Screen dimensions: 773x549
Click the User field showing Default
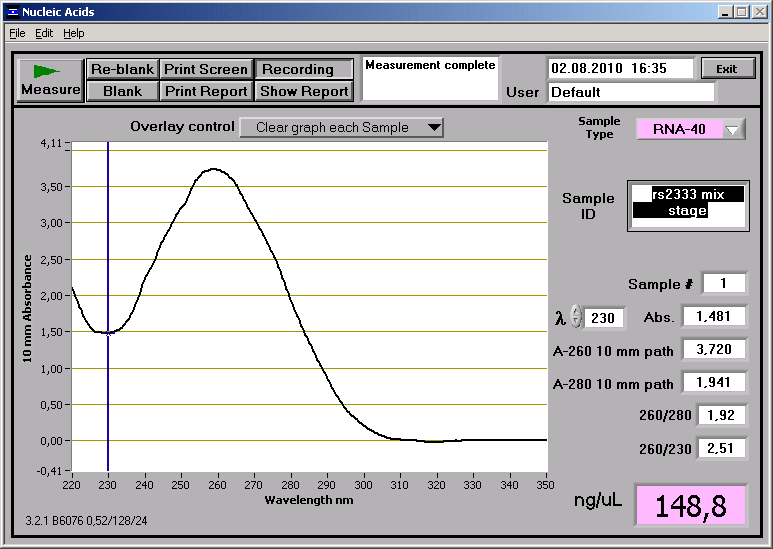(x=631, y=92)
